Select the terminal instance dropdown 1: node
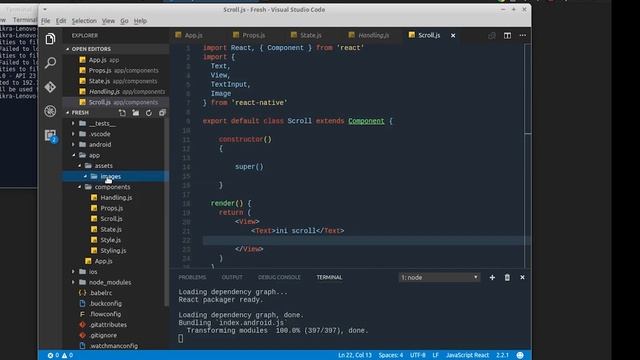640x360 pixels. coord(439,278)
